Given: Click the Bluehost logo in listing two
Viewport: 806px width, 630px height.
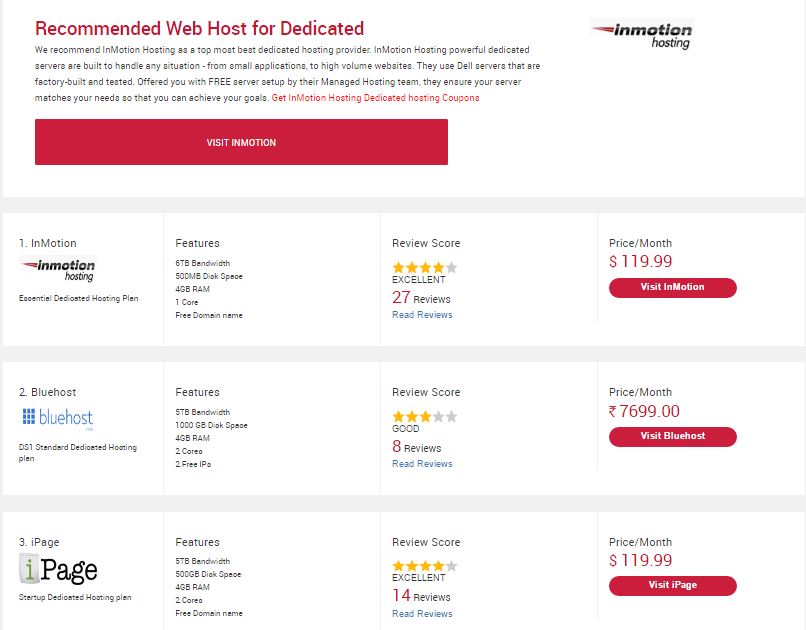Looking at the screenshot, I should point(58,418).
